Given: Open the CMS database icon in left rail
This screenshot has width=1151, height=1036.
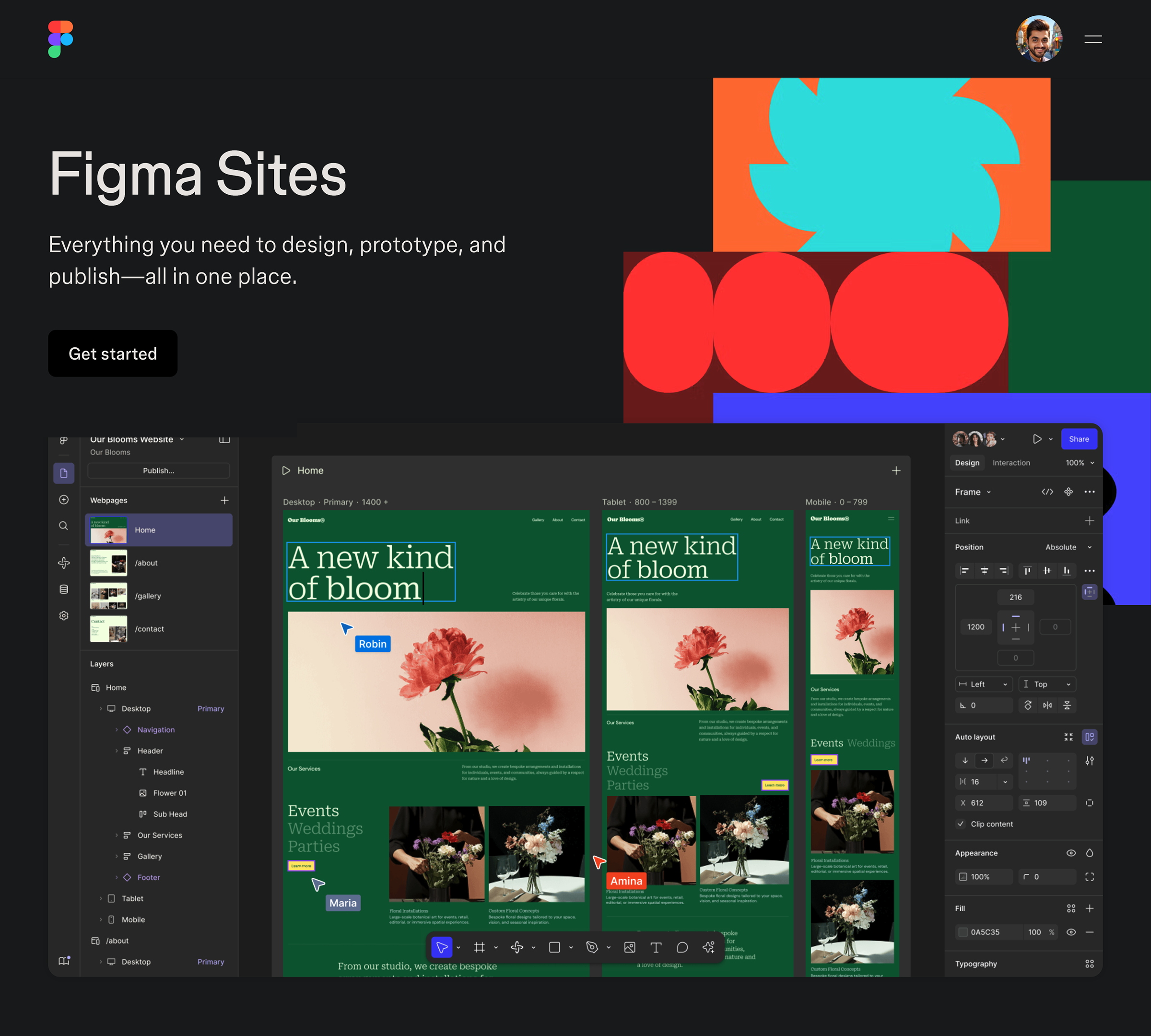Looking at the screenshot, I should [x=64, y=589].
